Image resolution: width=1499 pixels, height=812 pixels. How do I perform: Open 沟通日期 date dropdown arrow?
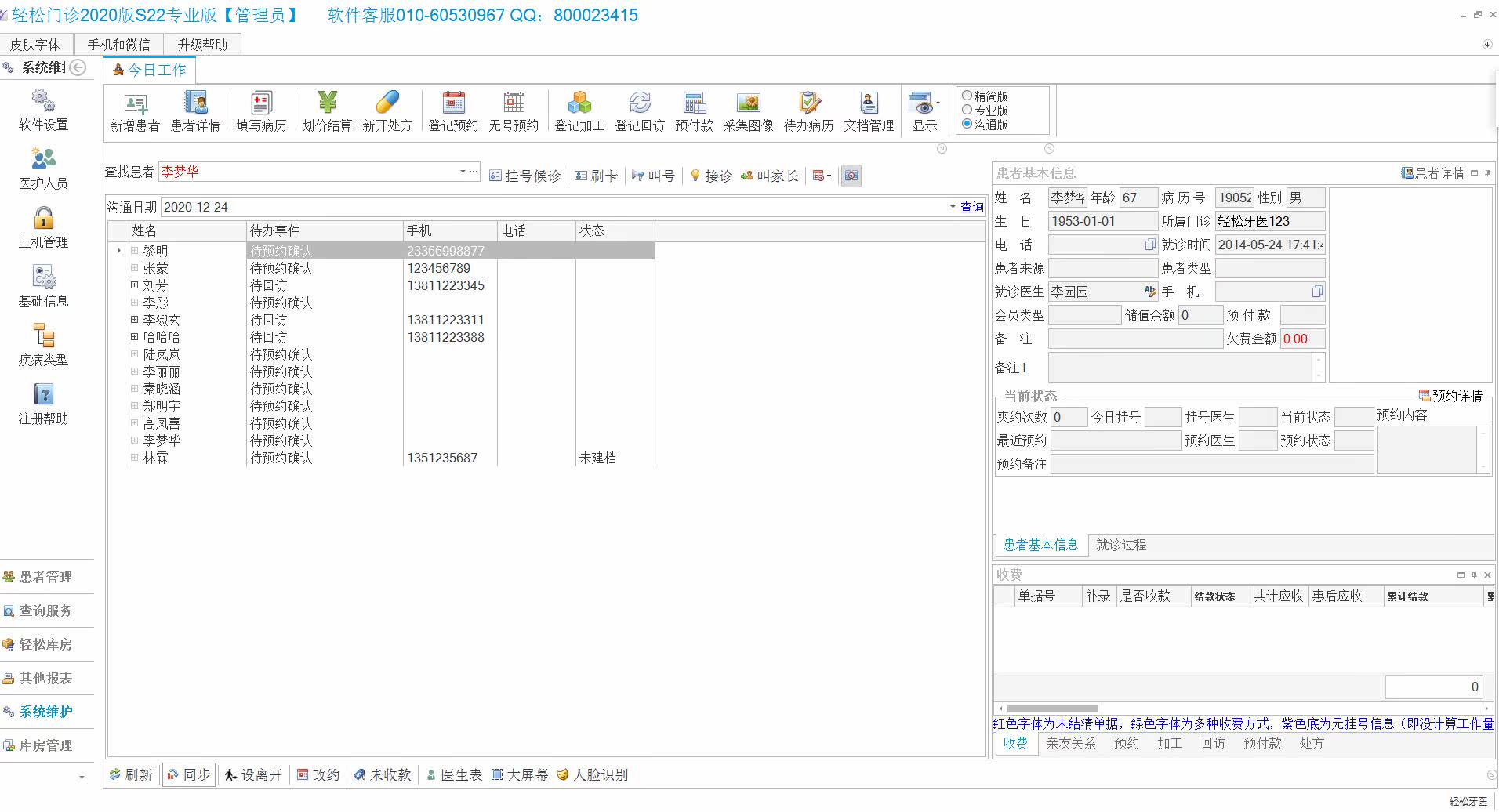(953, 207)
